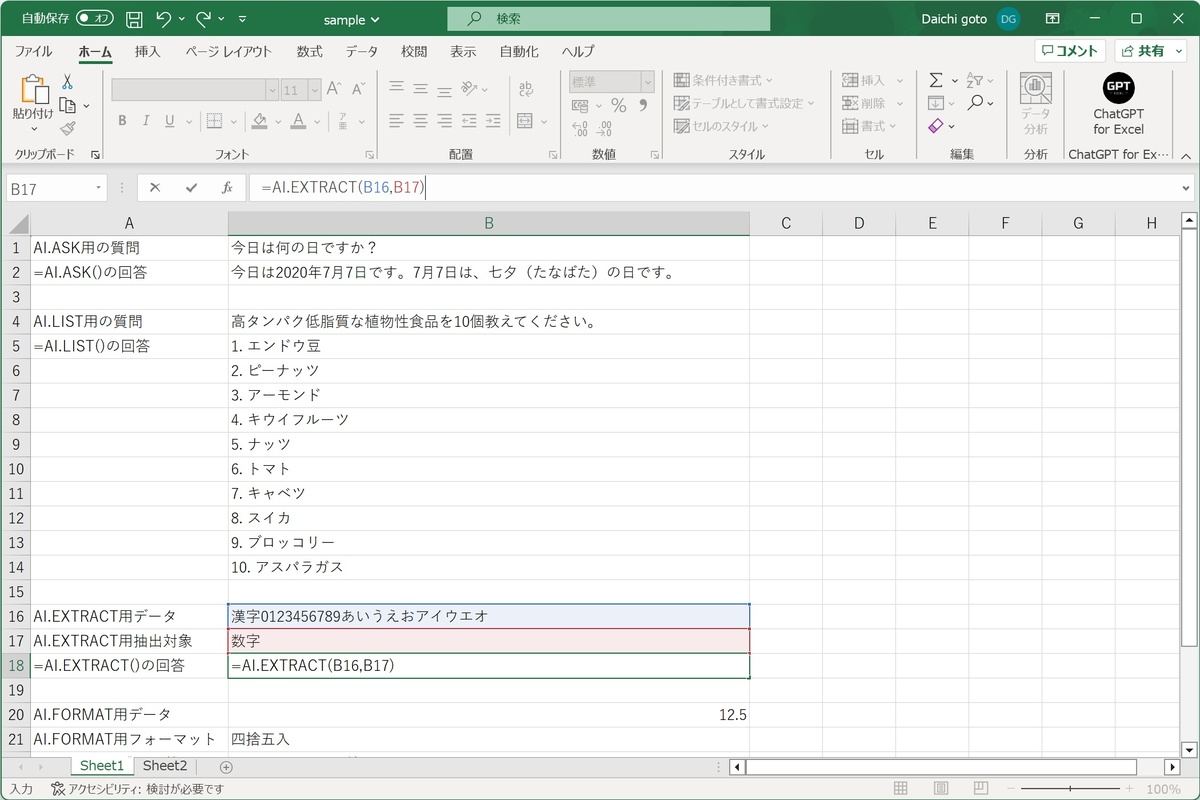Switch to the 数式 tab
This screenshot has width=1200, height=800.
309,51
